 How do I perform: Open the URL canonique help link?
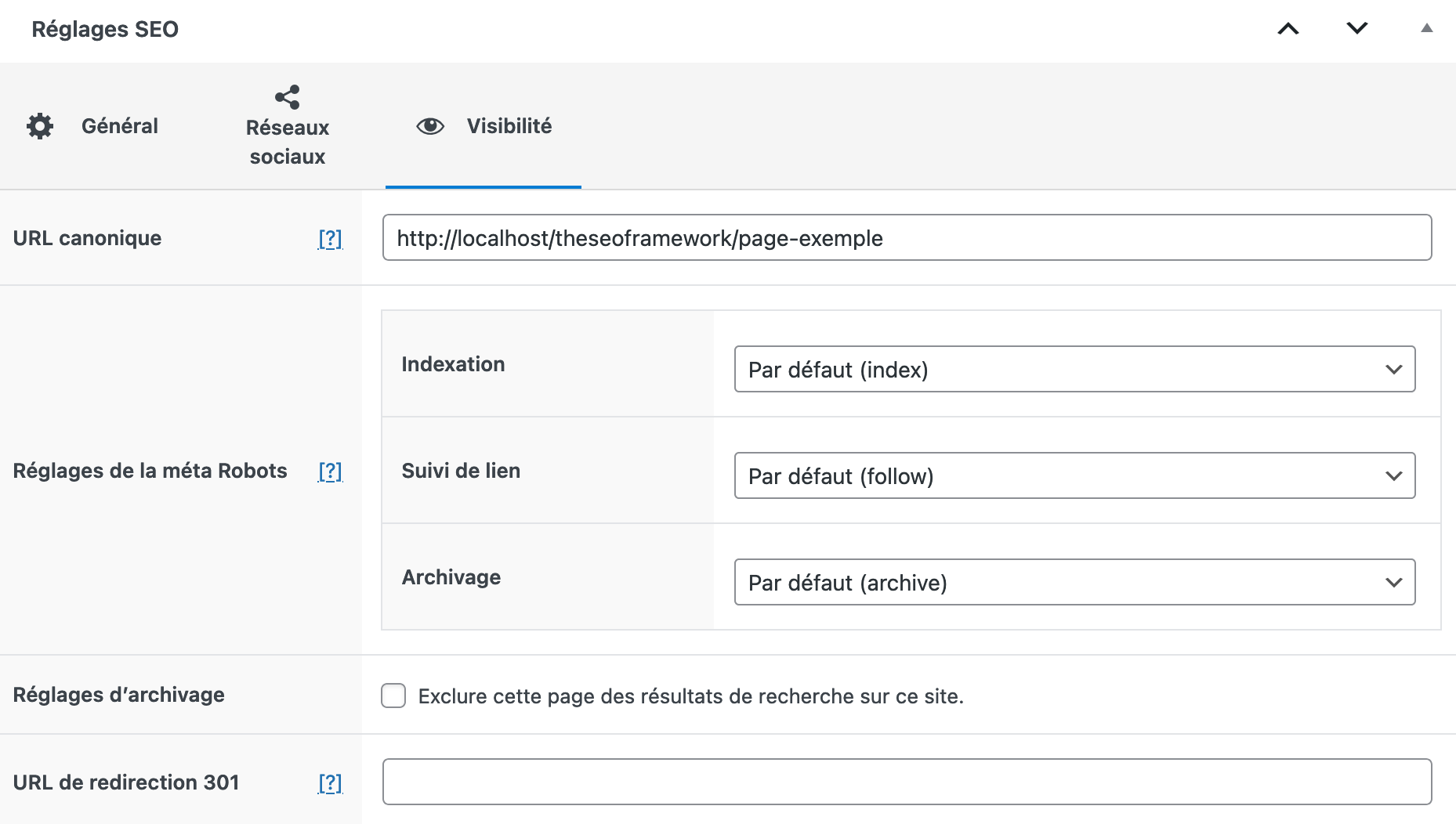(x=330, y=238)
